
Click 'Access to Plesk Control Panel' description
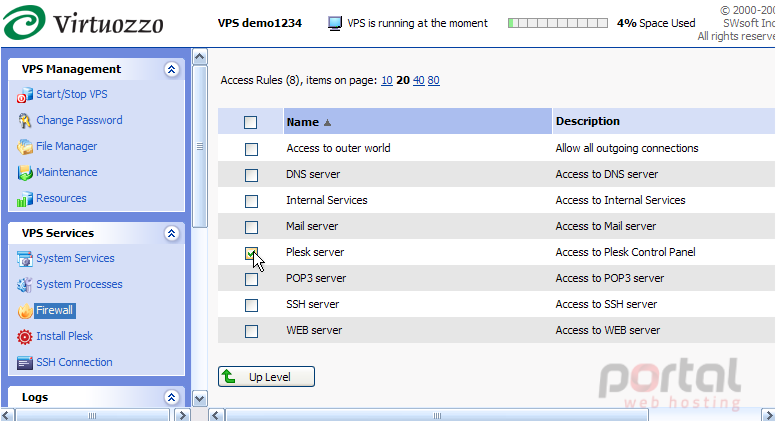pyautogui.click(x=625, y=252)
